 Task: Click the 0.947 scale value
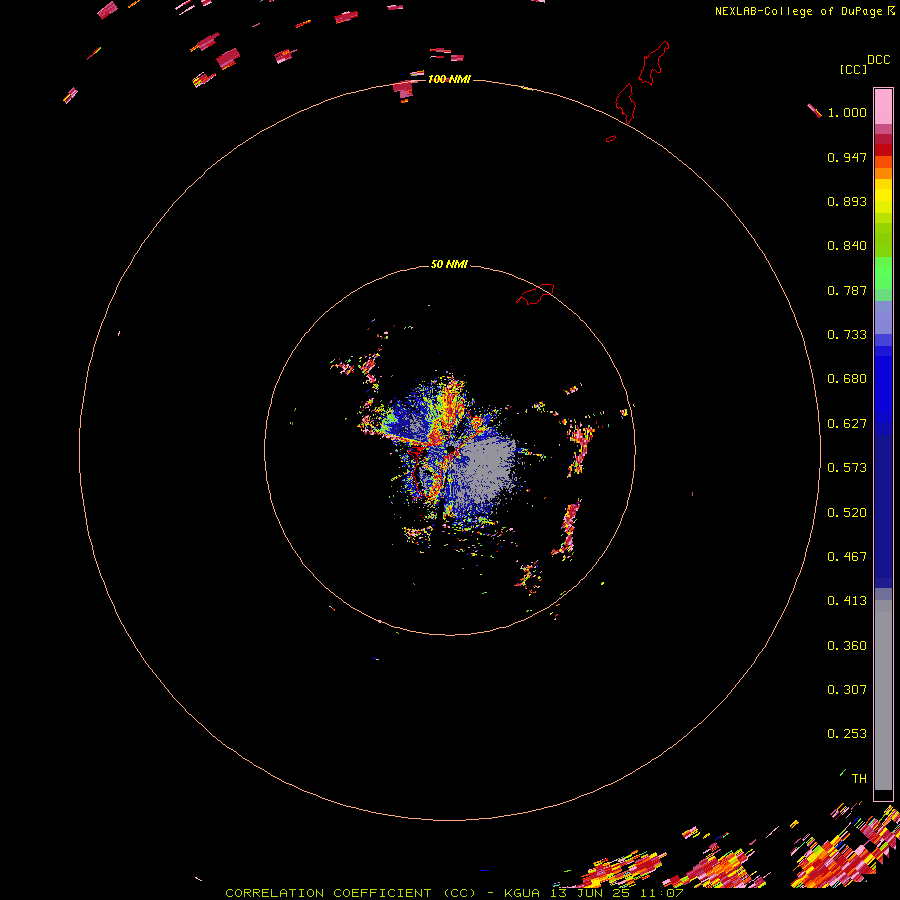point(847,157)
